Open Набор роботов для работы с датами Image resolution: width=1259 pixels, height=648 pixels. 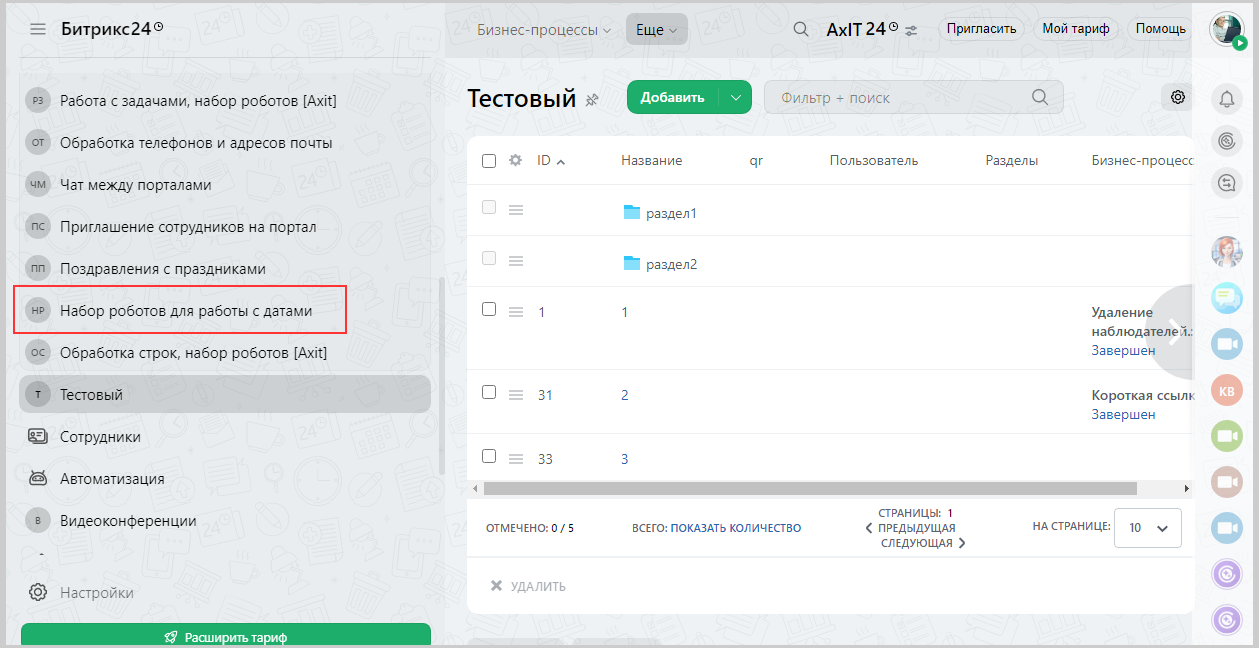[225, 311]
